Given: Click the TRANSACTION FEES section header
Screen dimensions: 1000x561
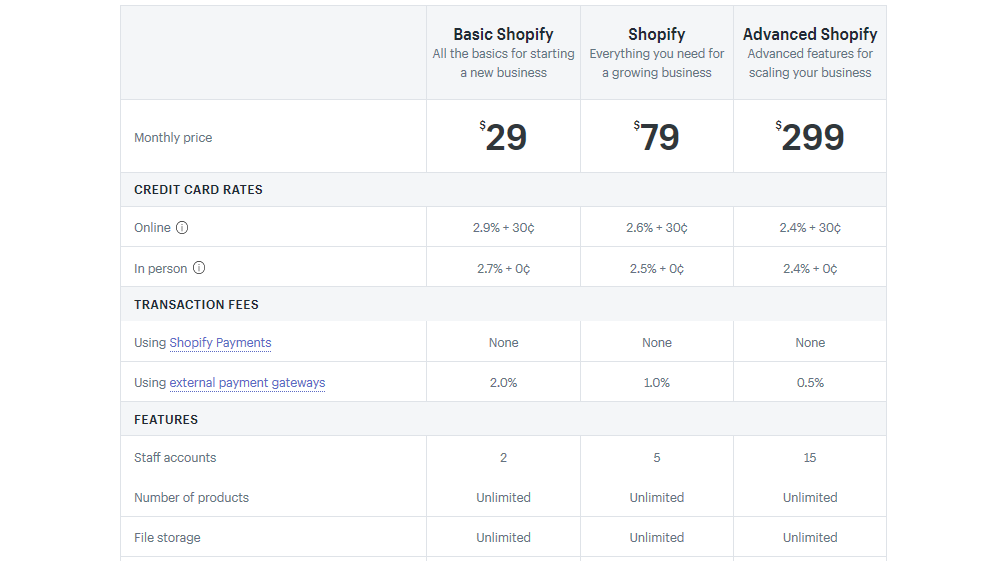Looking at the screenshot, I should pos(196,305).
